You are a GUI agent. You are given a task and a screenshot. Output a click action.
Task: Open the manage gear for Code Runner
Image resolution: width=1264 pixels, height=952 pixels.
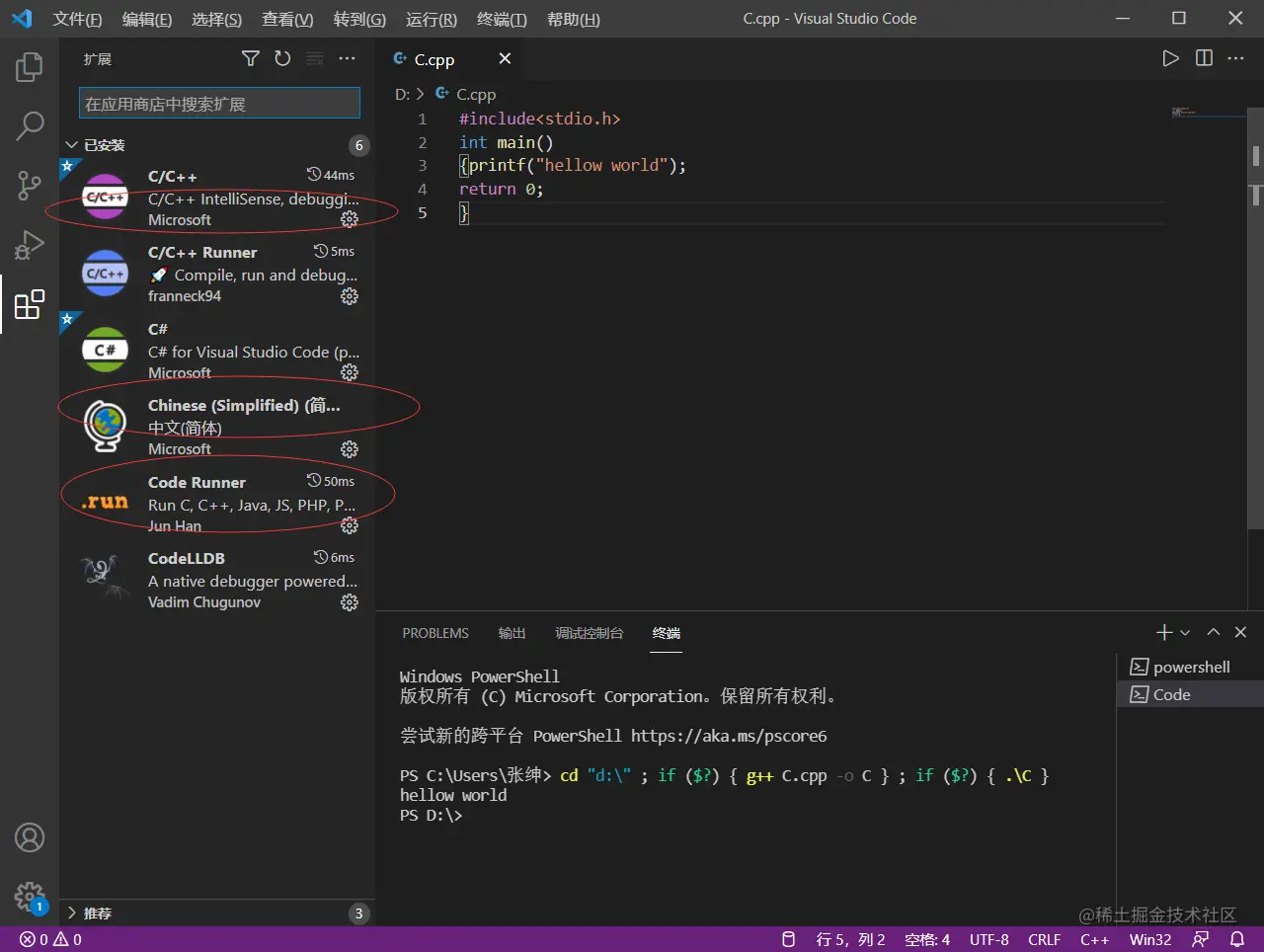coord(350,525)
